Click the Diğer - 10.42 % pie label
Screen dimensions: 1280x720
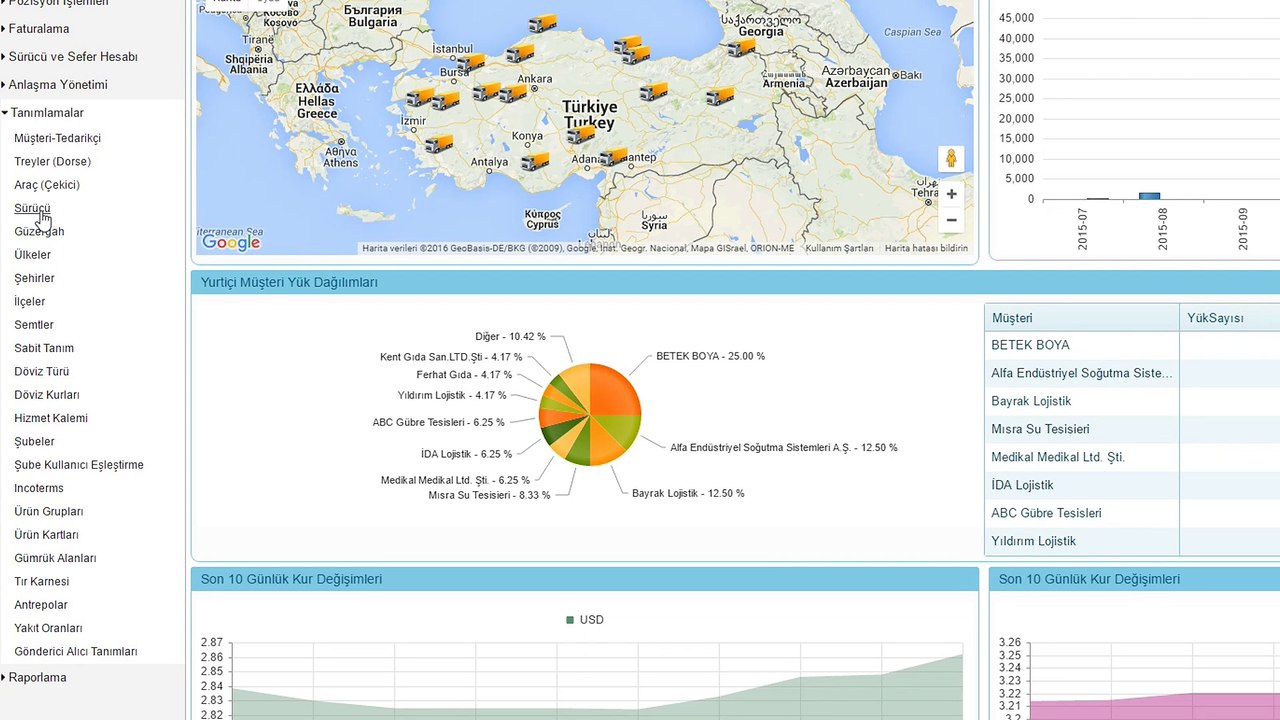click(x=510, y=337)
